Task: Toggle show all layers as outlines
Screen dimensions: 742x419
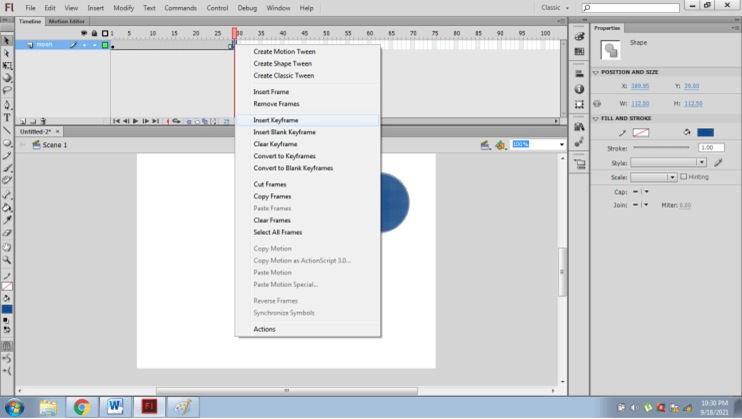Action: 105,33
